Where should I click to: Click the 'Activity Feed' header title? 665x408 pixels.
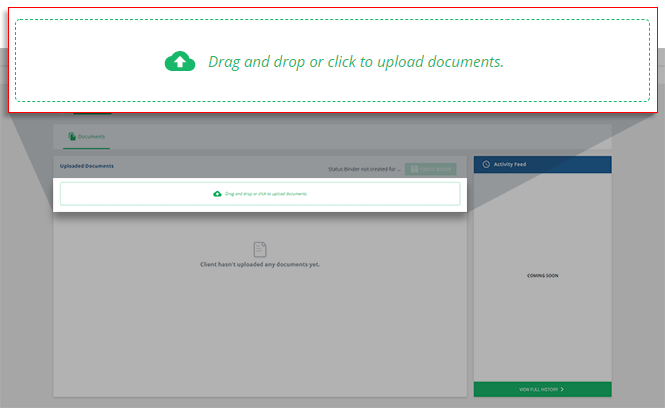pos(510,164)
